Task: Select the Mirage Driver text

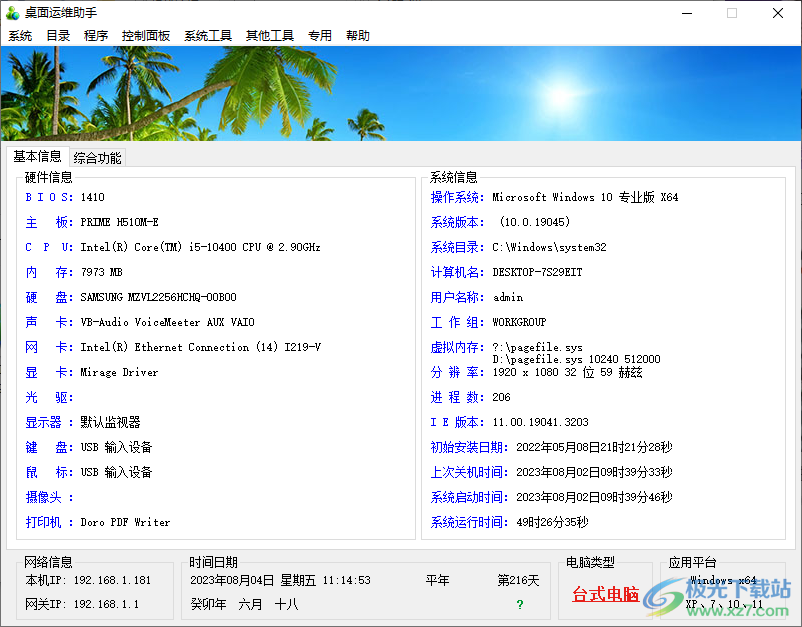Action: click(119, 372)
